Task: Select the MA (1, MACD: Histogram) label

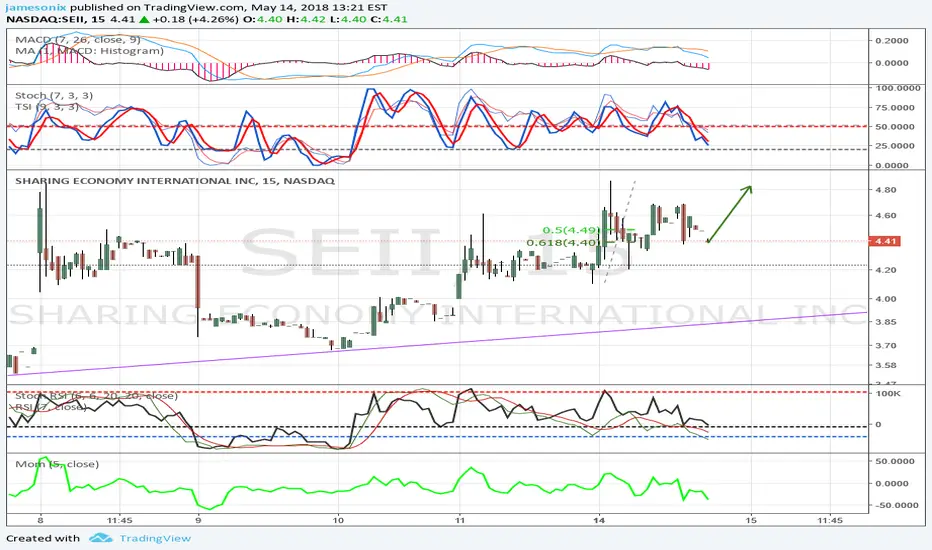Action: [89, 51]
